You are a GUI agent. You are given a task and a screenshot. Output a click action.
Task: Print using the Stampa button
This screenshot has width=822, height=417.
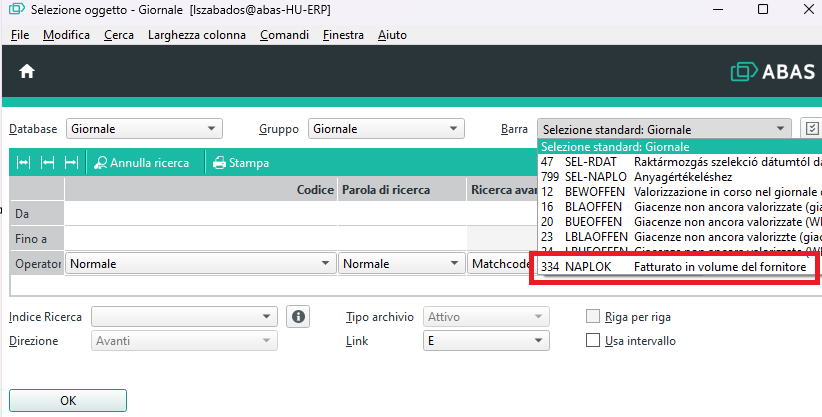[x=241, y=163]
